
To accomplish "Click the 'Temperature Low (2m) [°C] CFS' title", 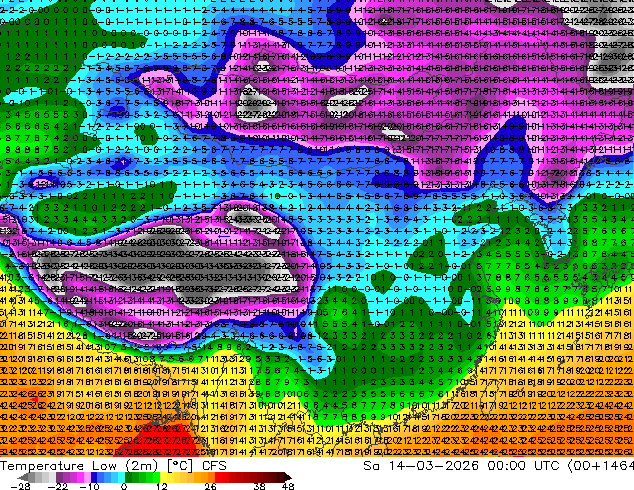I will (113, 466).
